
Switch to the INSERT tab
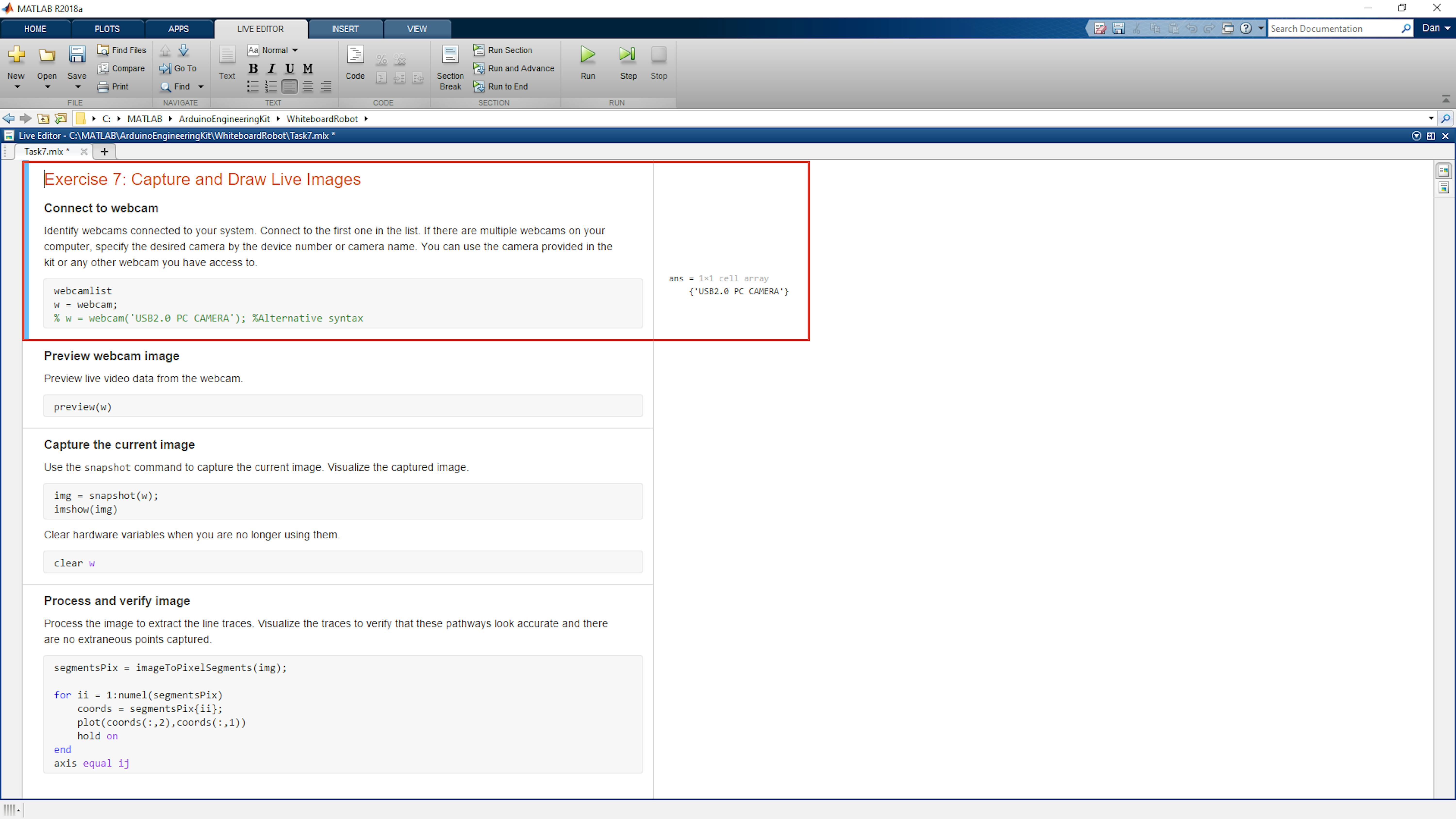point(345,29)
